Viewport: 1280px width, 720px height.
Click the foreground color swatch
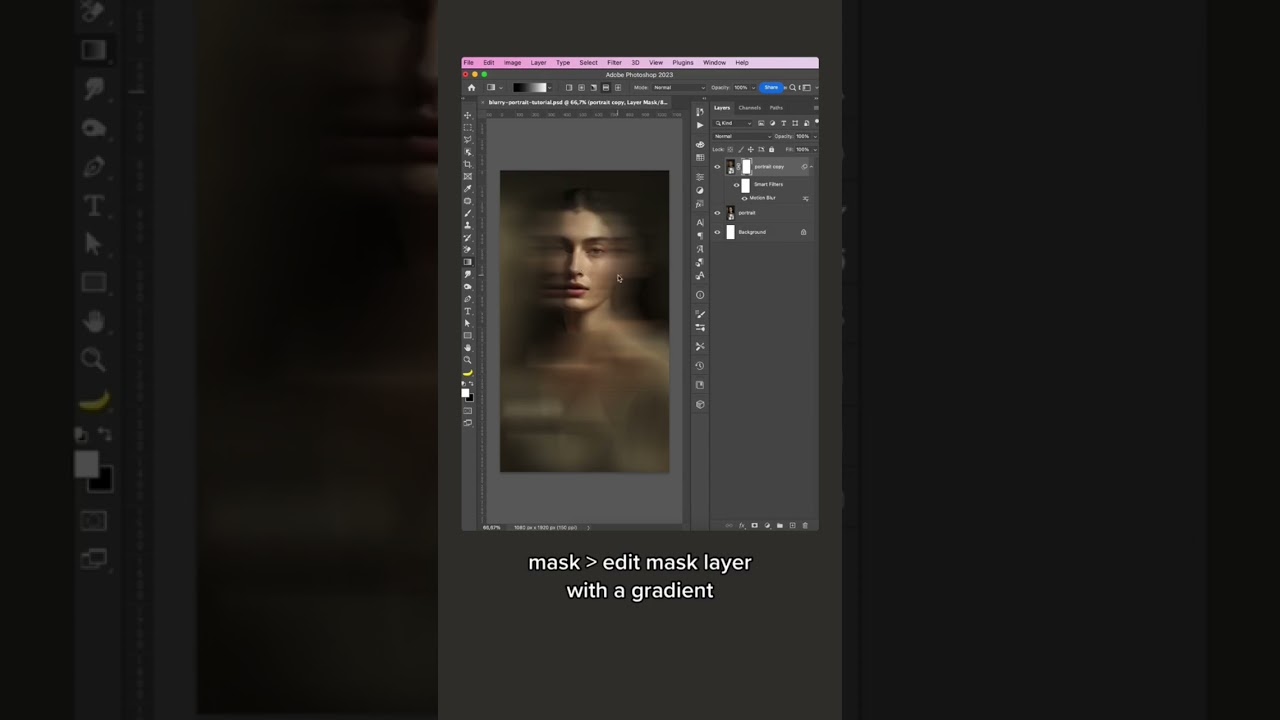coord(465,393)
